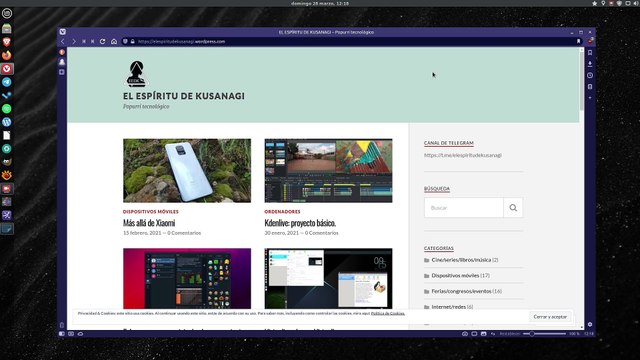Image resolution: width=640 pixels, height=360 pixels.
Task: Open a new tab in vertical tab bar
Action: coord(62,72)
